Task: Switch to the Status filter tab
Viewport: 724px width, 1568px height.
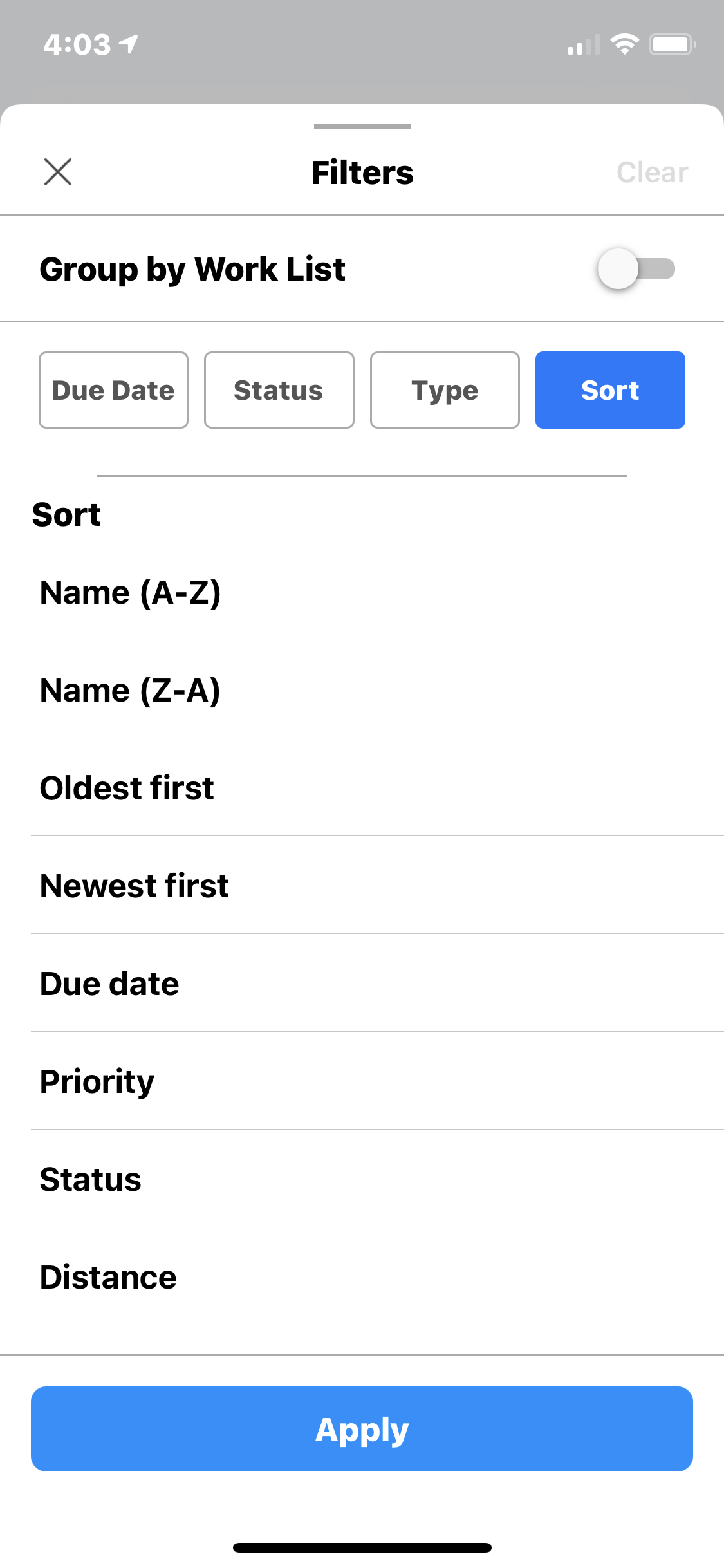Action: [x=279, y=390]
